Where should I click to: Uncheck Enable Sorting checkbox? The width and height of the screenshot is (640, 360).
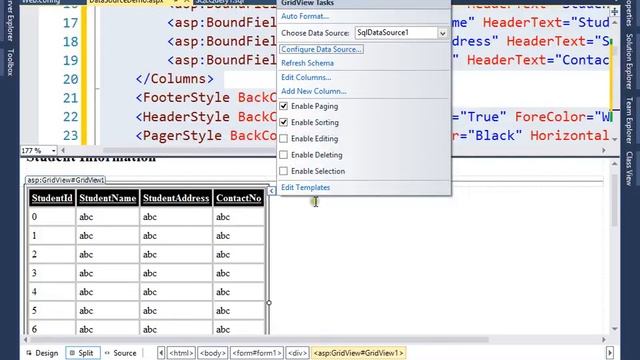[284, 122]
